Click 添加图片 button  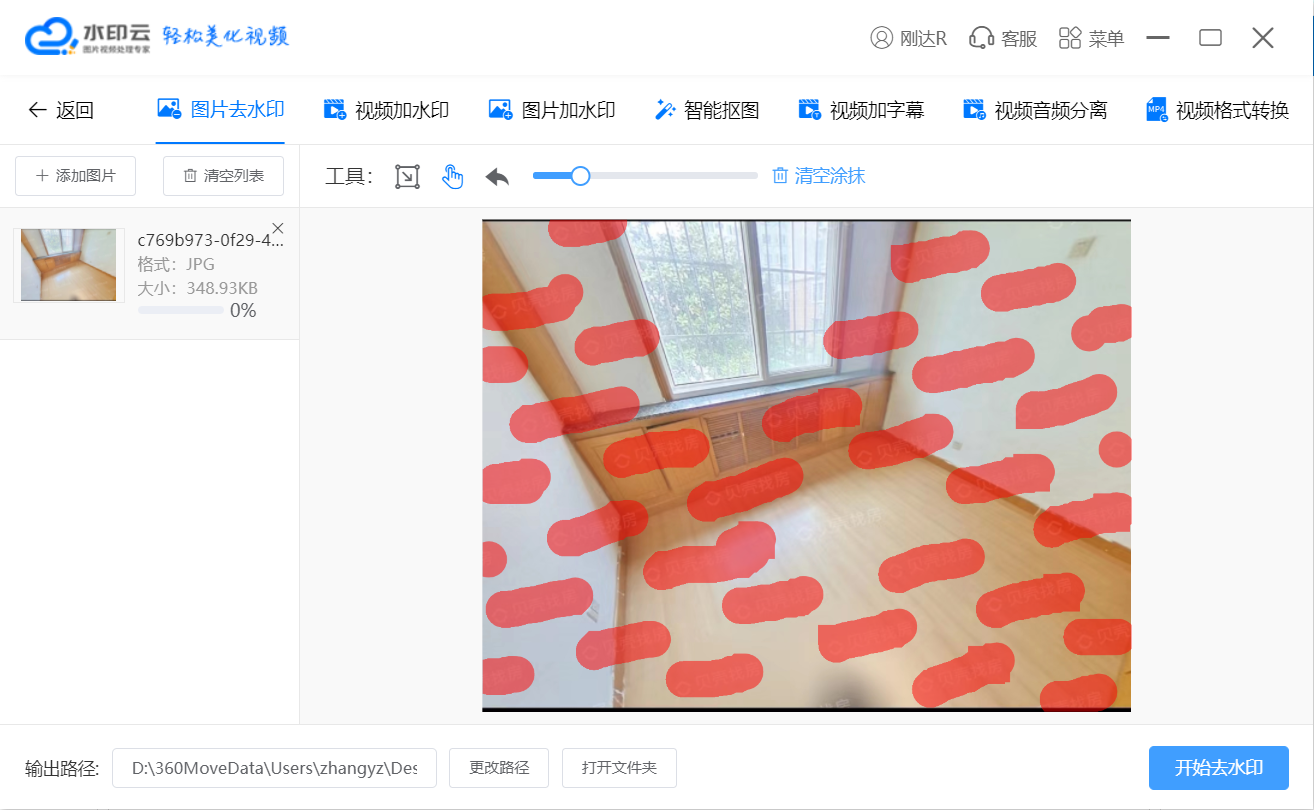[76, 176]
